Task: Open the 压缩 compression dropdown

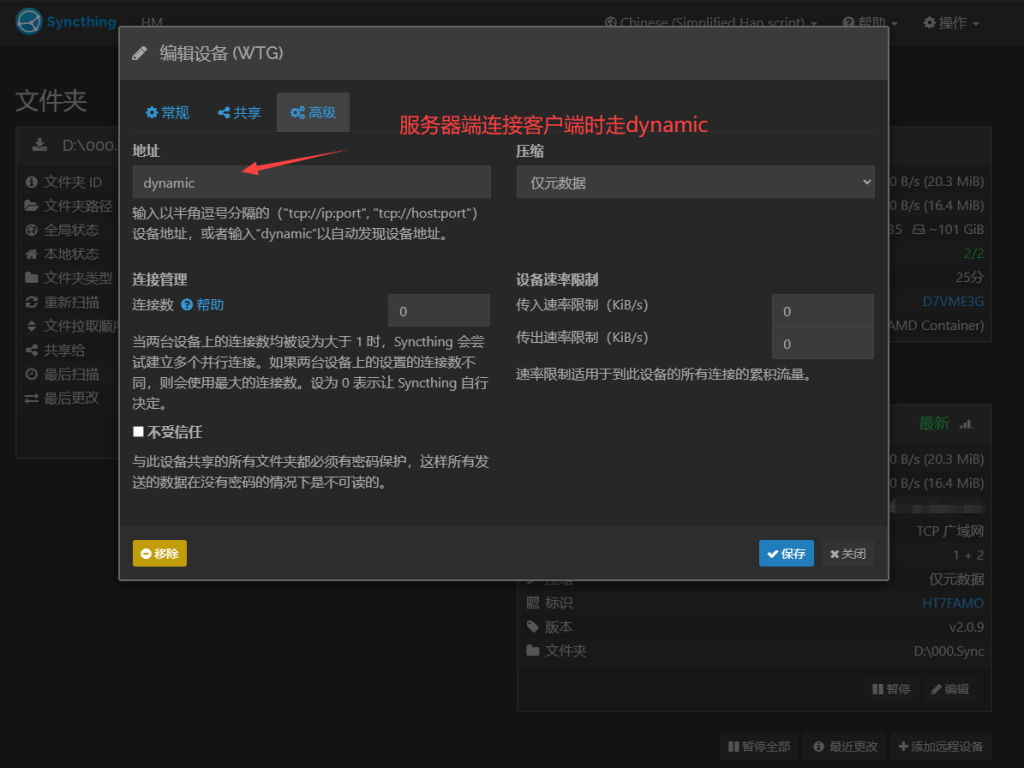Action: 695,182
